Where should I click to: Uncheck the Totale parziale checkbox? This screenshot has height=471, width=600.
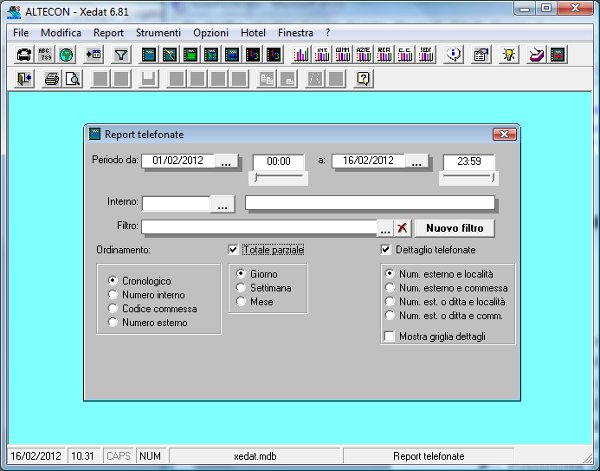(x=233, y=250)
